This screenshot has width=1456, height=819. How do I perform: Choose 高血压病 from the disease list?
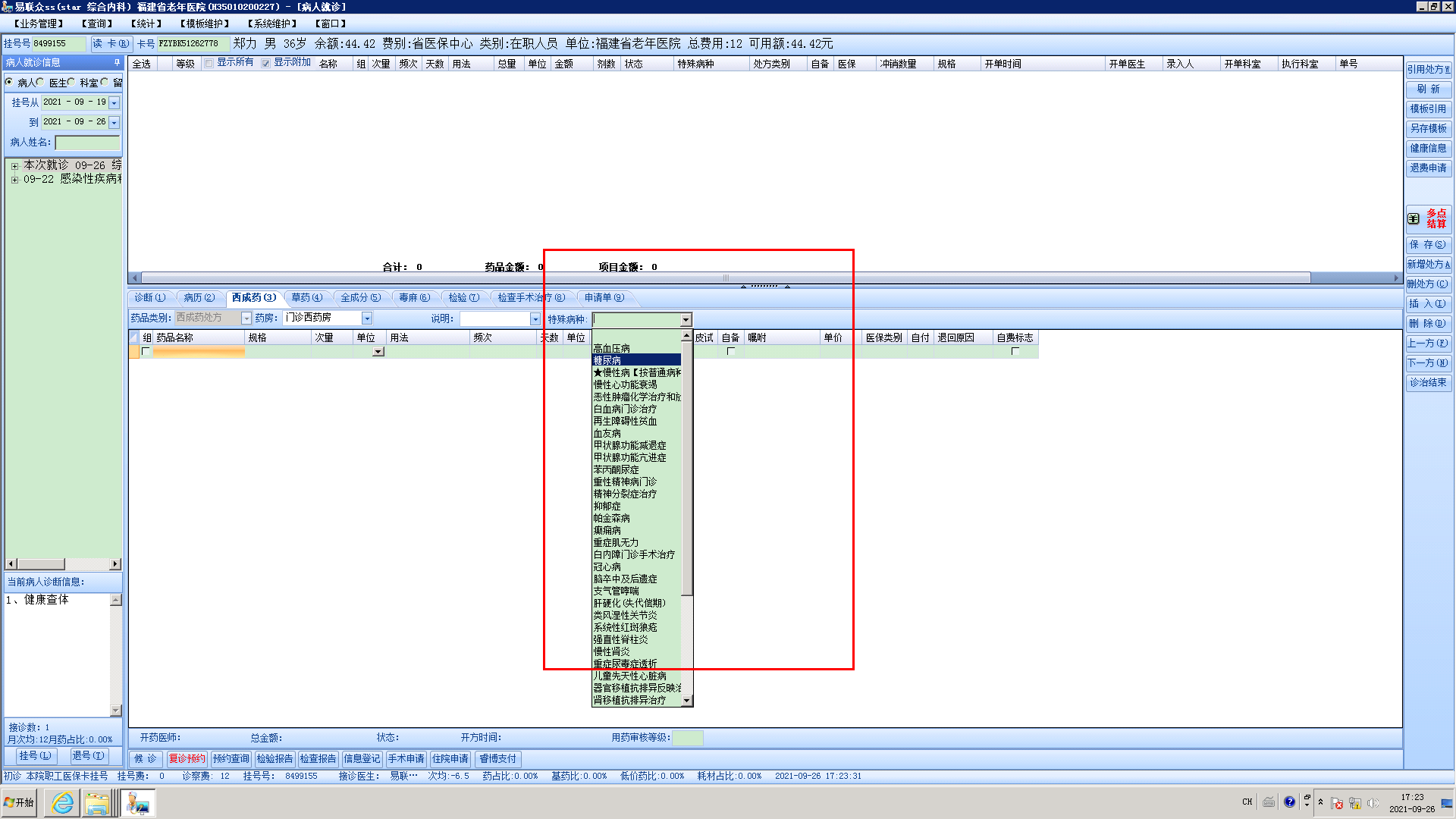(611, 348)
